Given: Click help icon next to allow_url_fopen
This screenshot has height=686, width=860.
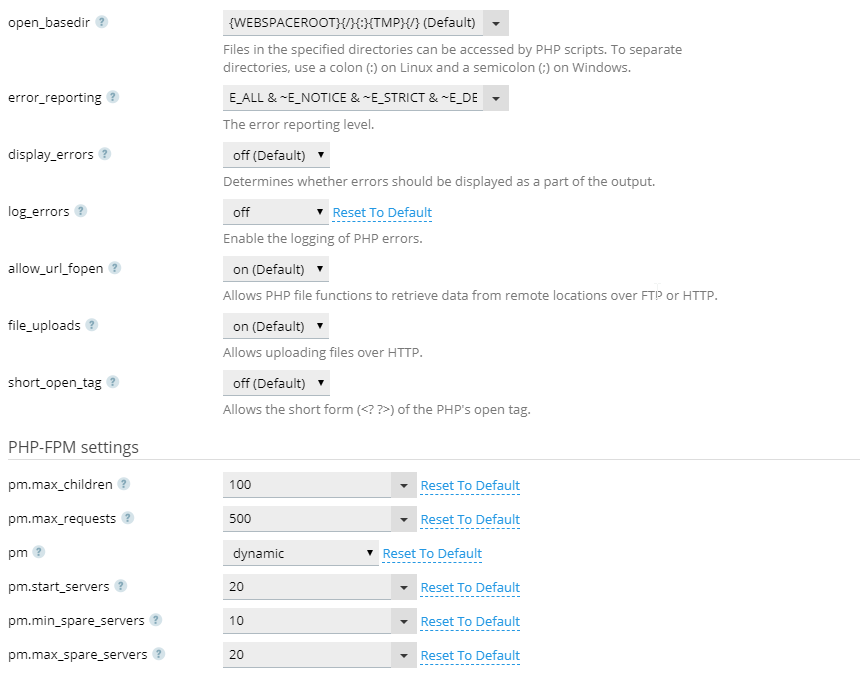Looking at the screenshot, I should click(x=115, y=269).
